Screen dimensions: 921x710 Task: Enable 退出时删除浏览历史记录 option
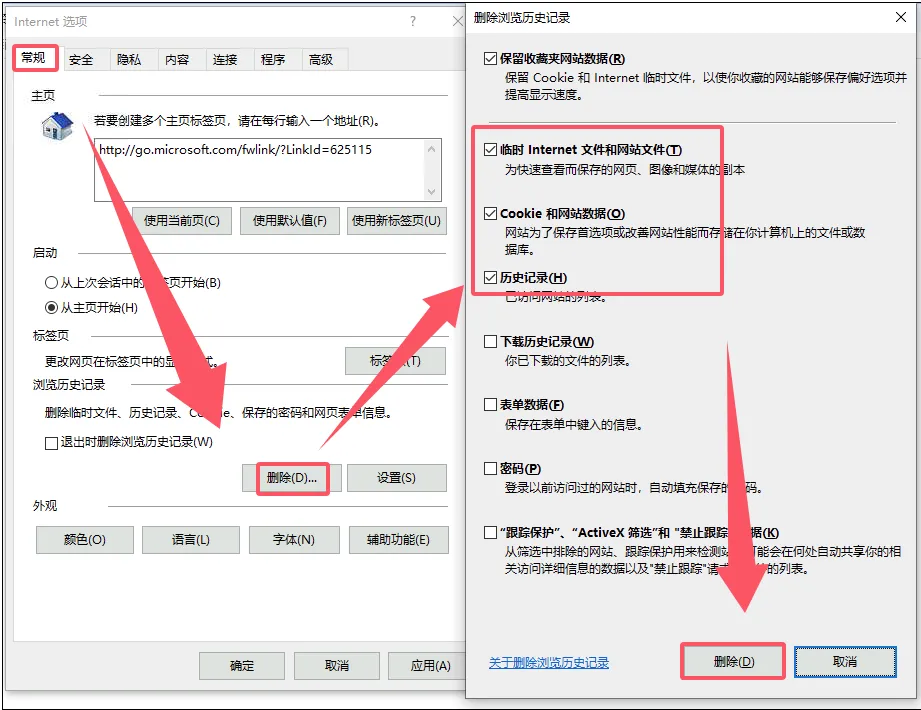pos(52,443)
